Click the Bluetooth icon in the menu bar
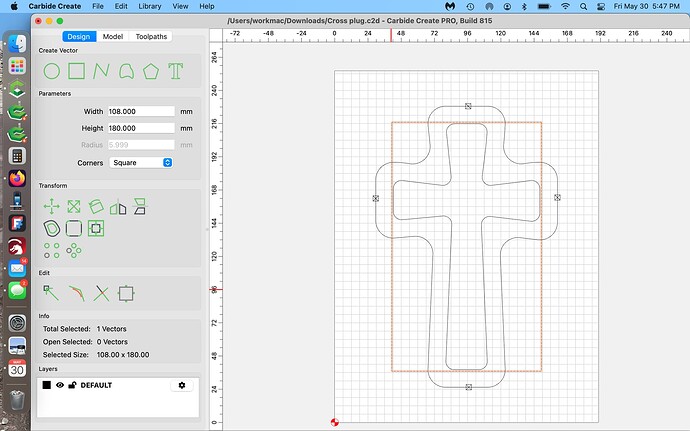690x431 pixels. (x=524, y=6)
